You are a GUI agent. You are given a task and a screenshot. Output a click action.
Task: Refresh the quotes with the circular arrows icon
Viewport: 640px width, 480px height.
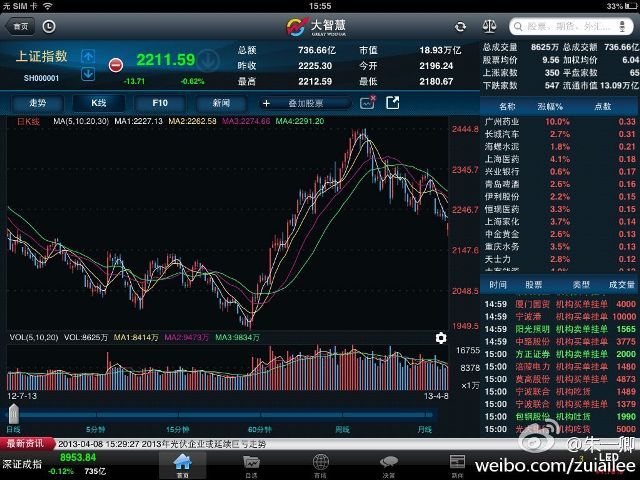pos(460,27)
